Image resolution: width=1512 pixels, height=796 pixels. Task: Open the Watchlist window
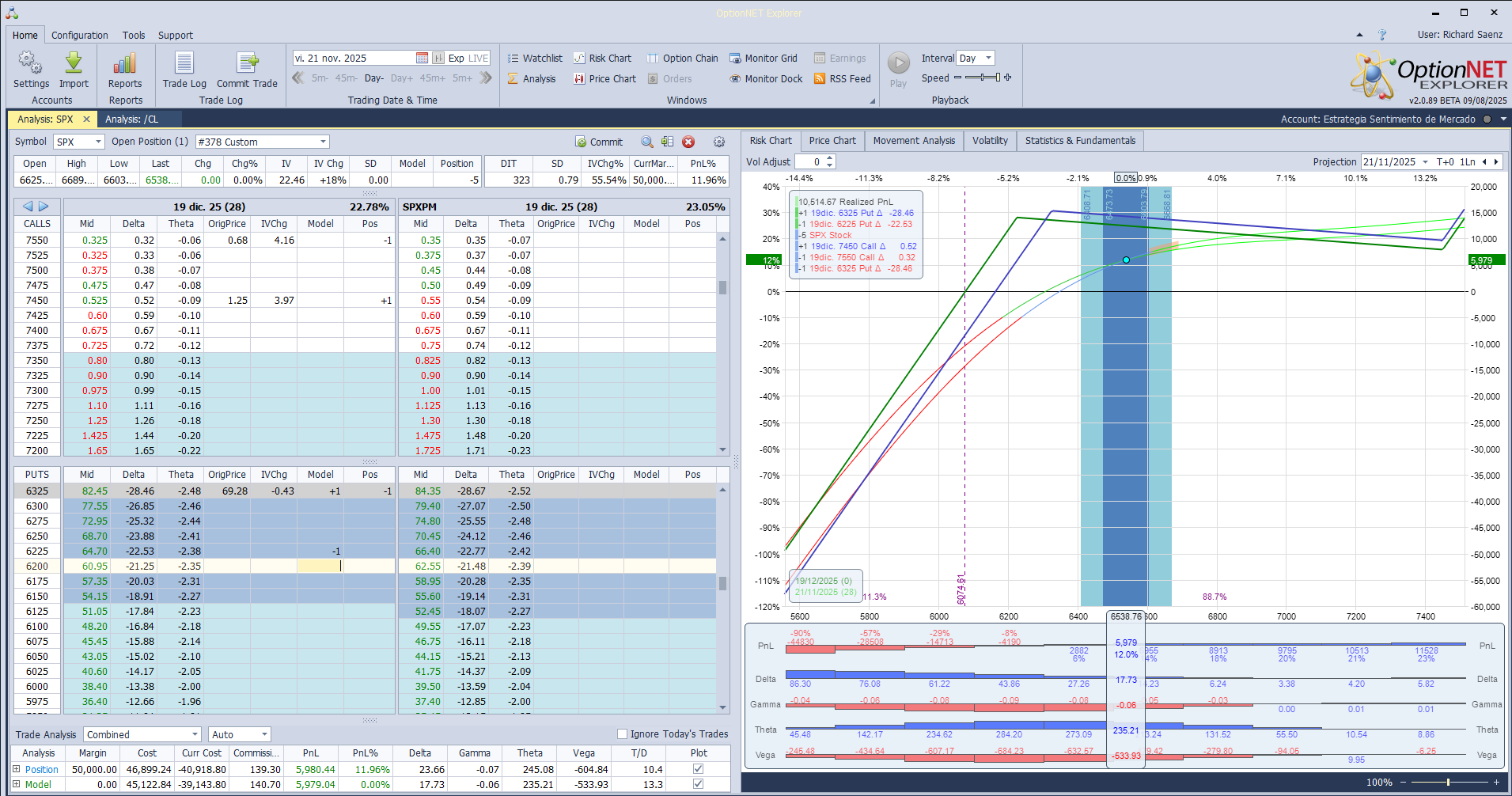(535, 58)
